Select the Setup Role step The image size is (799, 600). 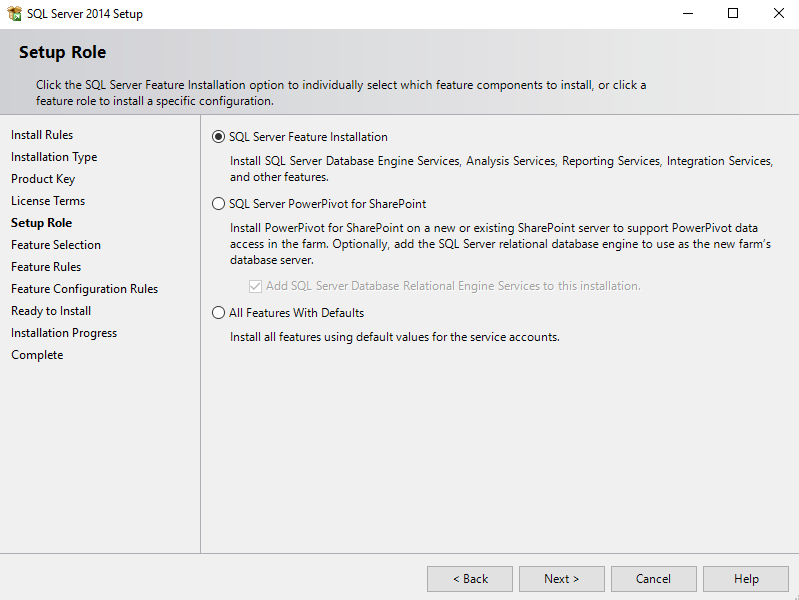coord(41,223)
